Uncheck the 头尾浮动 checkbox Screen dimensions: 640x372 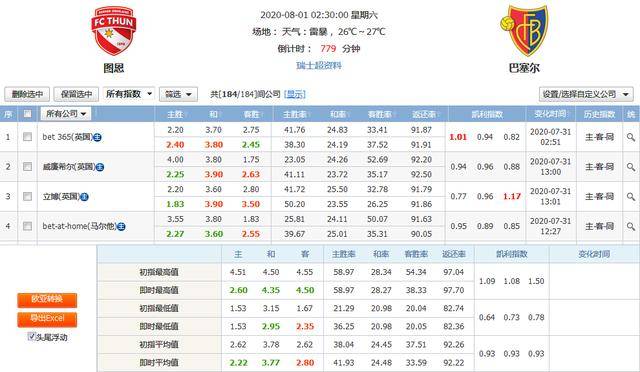(x=31, y=336)
